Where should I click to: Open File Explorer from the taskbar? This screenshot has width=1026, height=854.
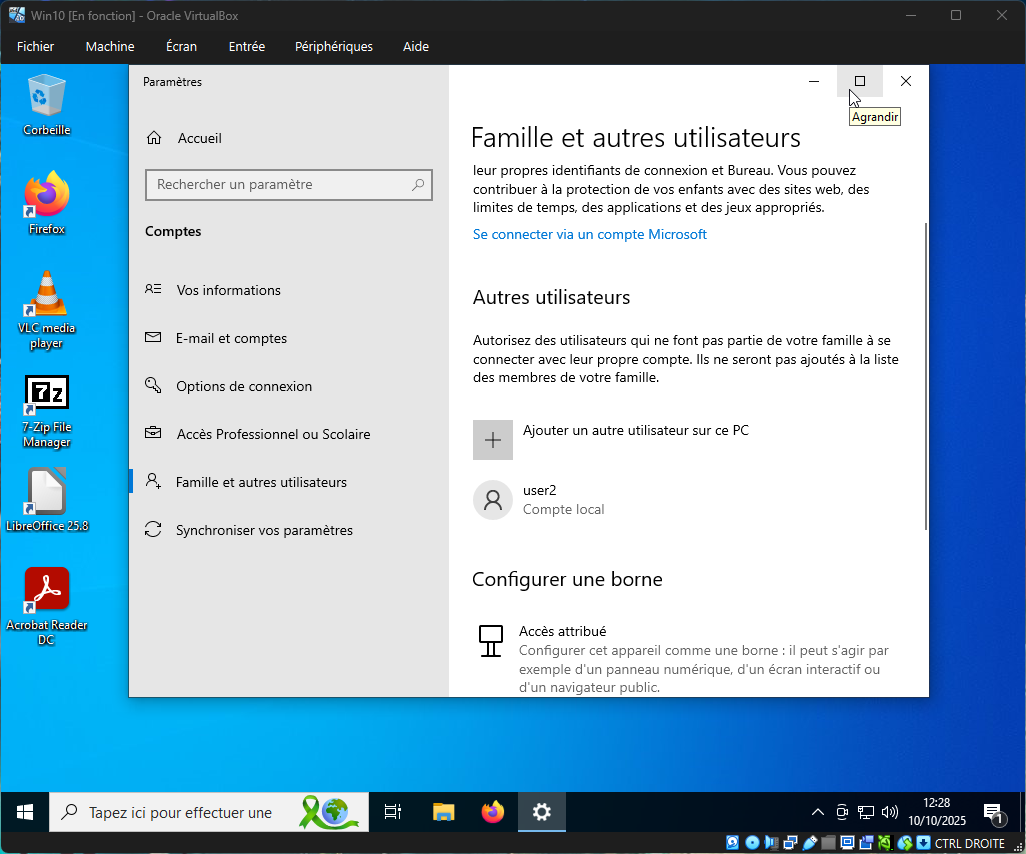[444, 812]
